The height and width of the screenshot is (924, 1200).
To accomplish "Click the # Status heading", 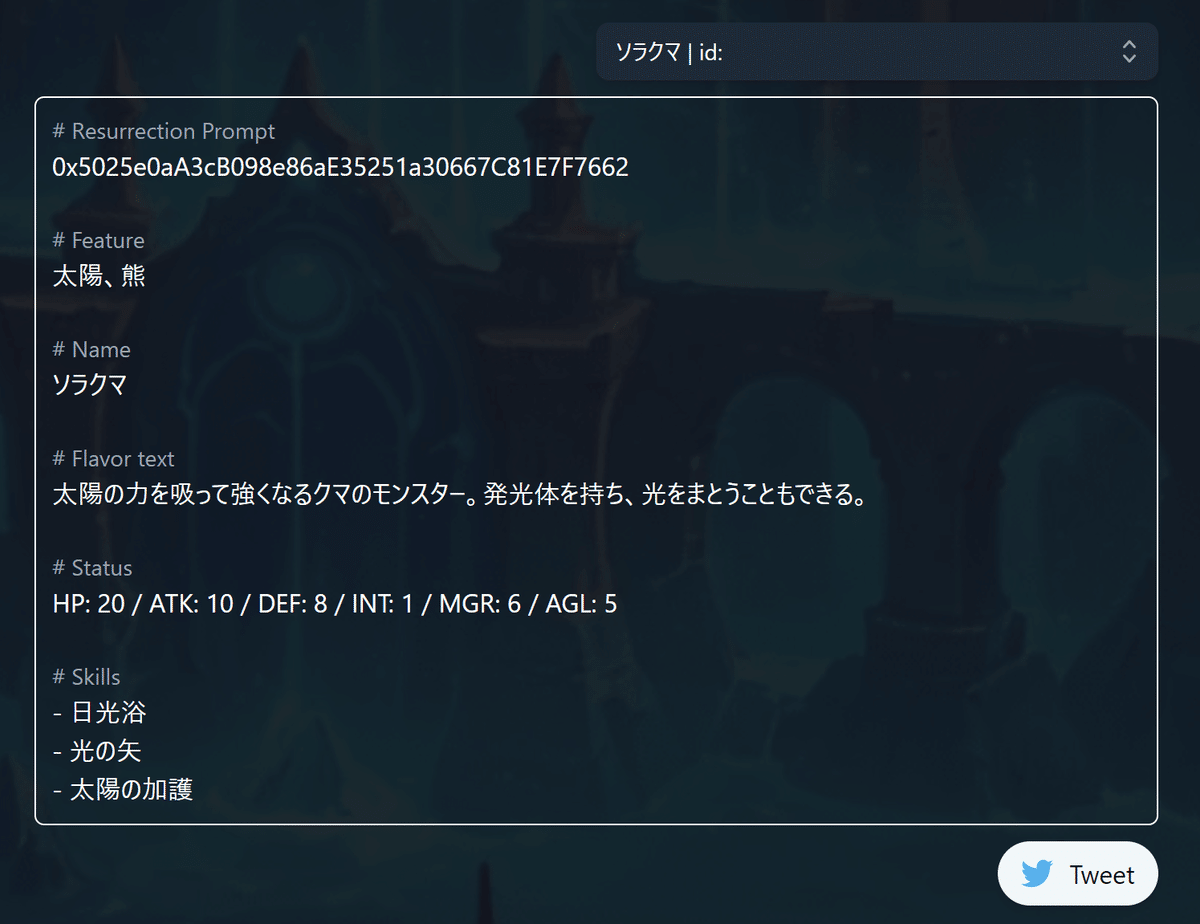I will pos(92,567).
